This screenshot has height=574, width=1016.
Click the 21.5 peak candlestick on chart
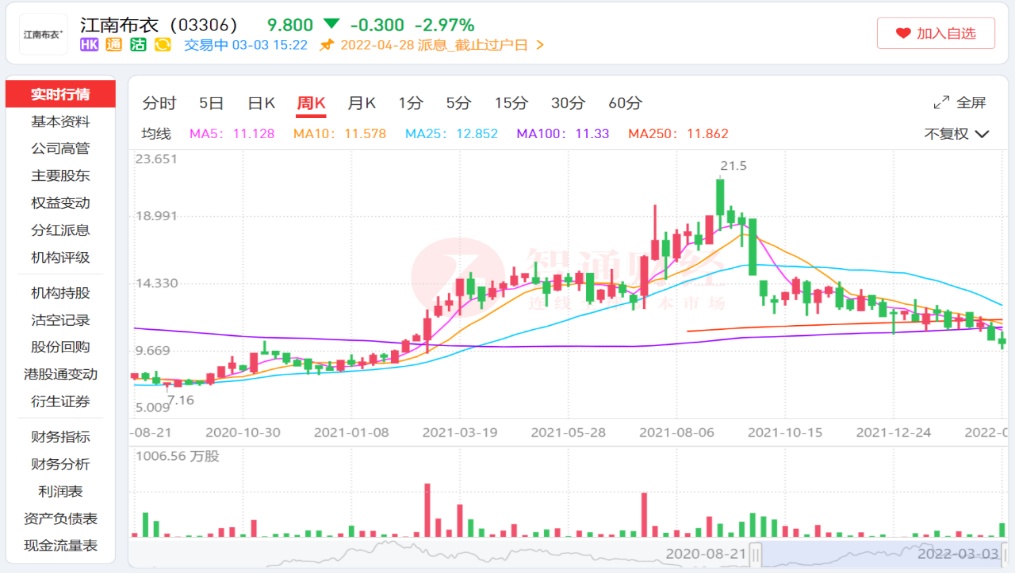coord(720,198)
